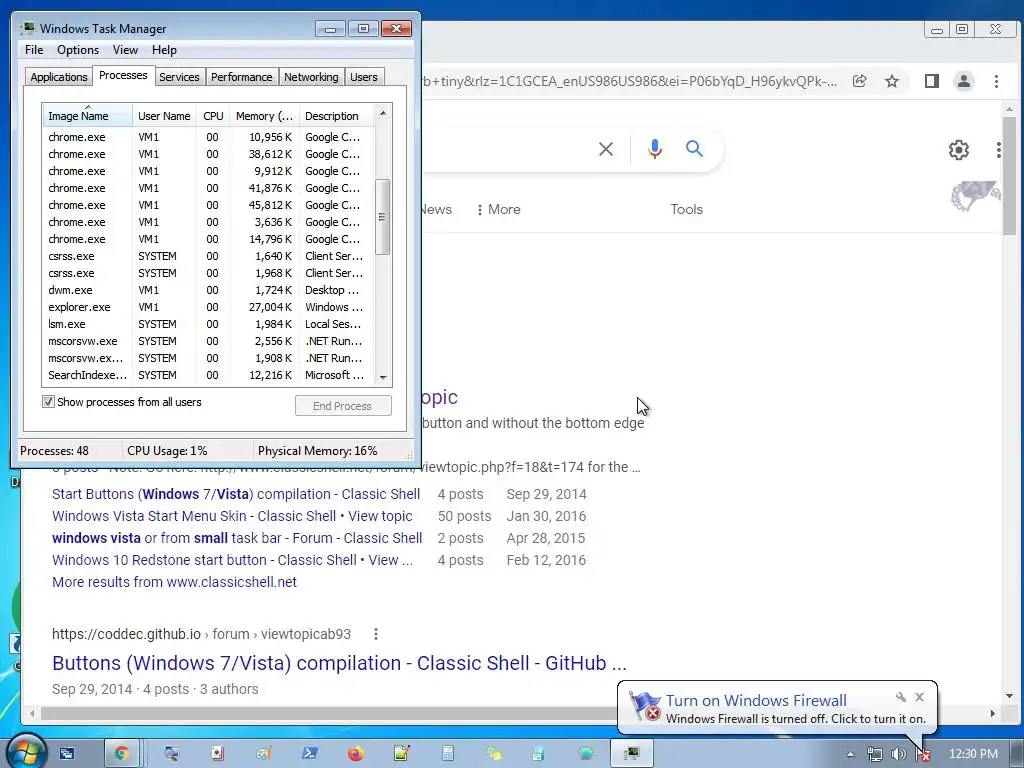The height and width of the screenshot is (768, 1024).
Task: Open the More search filters dropdown
Action: 499,210
